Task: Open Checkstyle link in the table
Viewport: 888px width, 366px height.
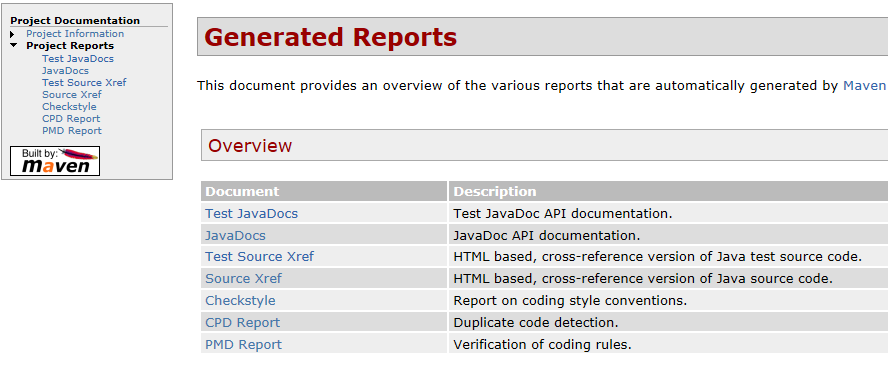Action: [x=240, y=300]
